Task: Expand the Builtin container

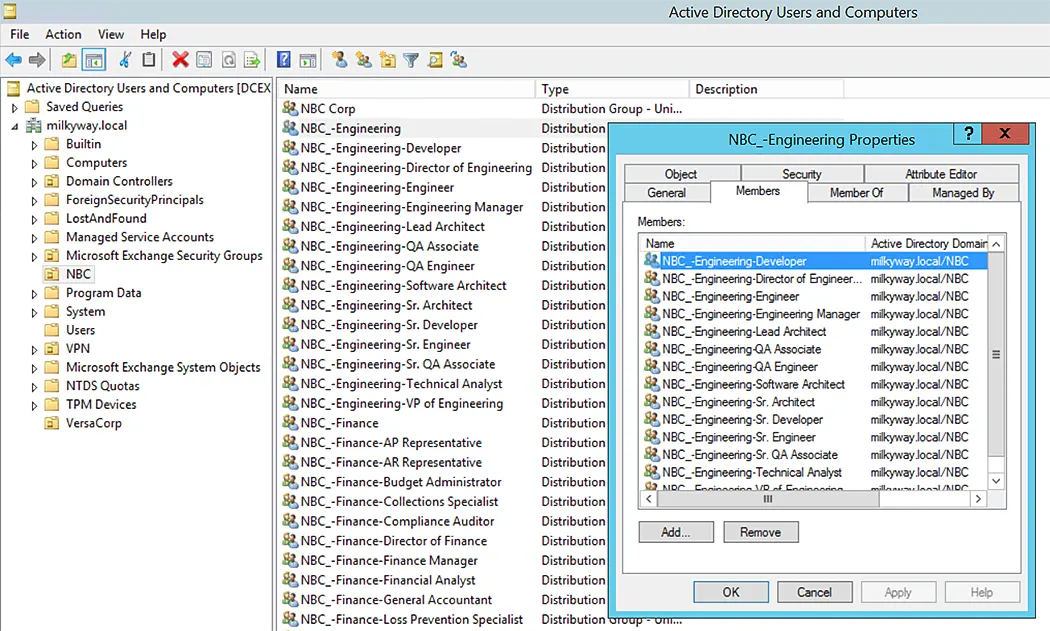Action: click(x=34, y=145)
